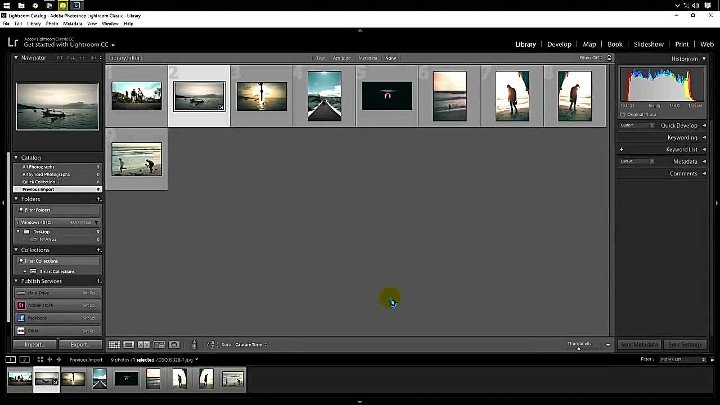Click the Sync Metadata button
This screenshot has width=720, height=405.
[x=639, y=344]
